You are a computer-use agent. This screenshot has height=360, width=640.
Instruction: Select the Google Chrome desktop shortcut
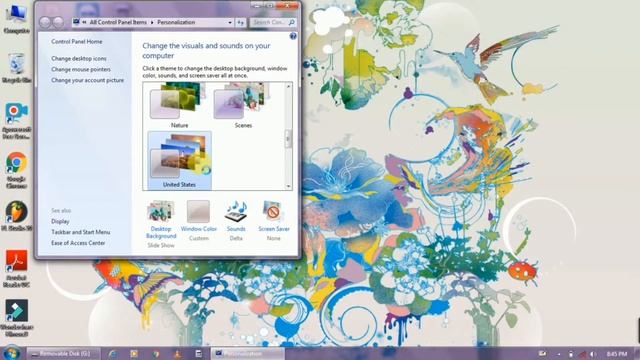tap(16, 170)
